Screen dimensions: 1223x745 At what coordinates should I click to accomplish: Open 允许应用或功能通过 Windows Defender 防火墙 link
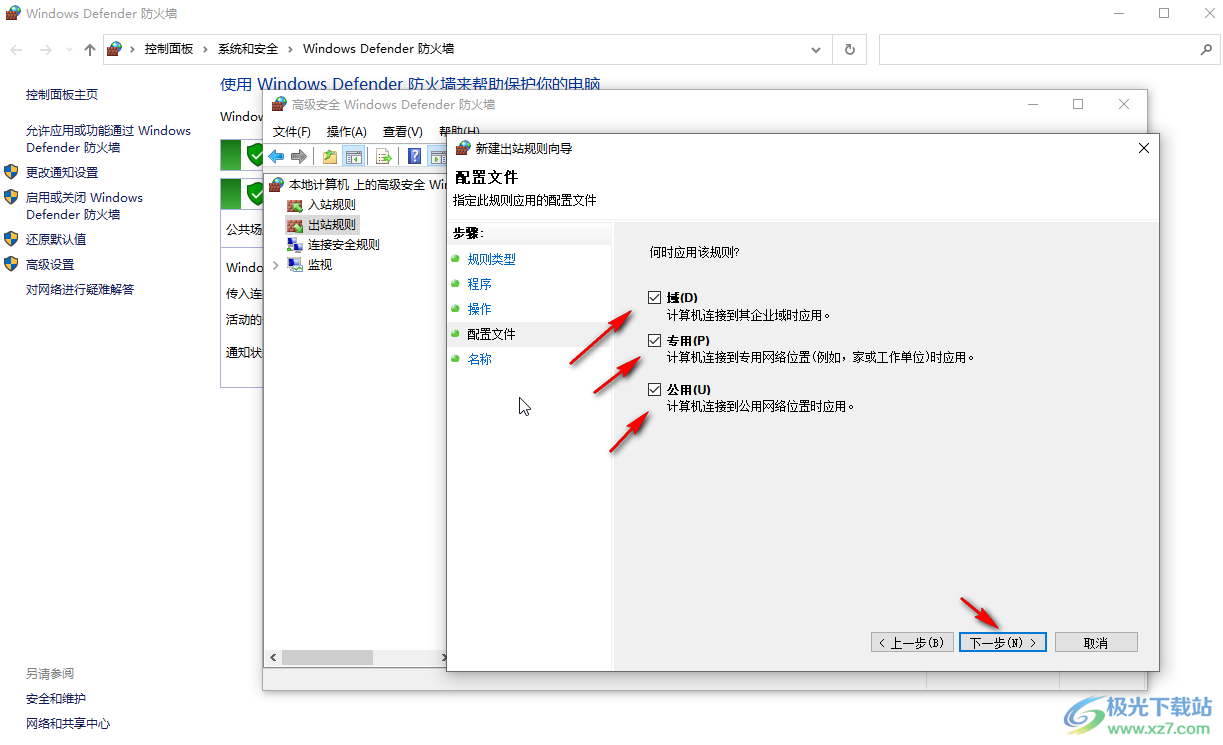click(x=108, y=139)
